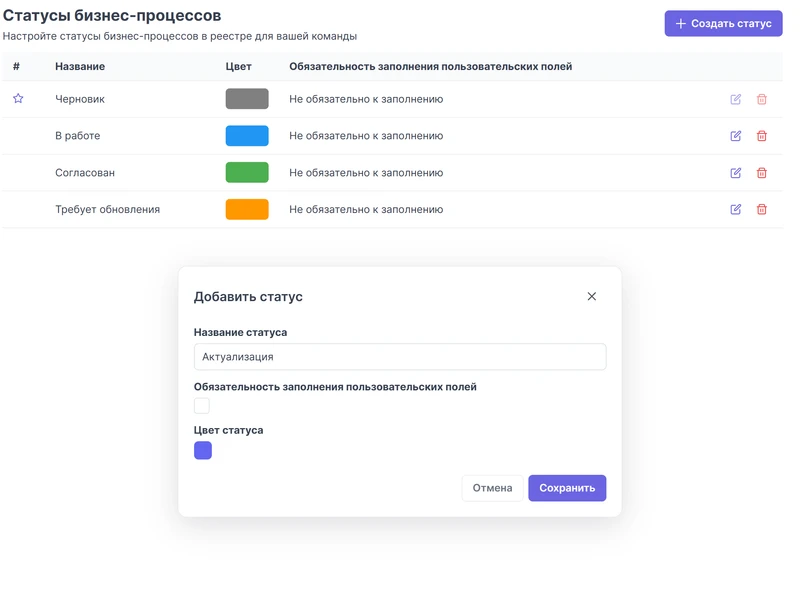
Task: Select the Требует обновления status name
Action: [x=108, y=209]
